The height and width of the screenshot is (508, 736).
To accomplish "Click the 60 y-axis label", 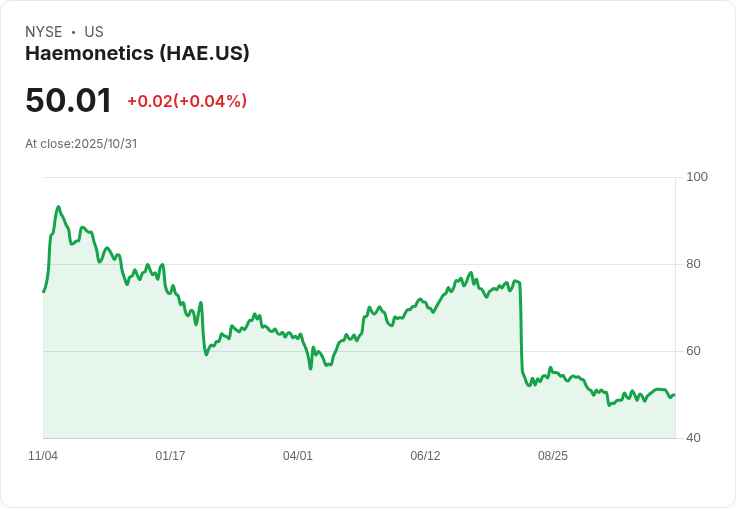I will tap(693, 351).
